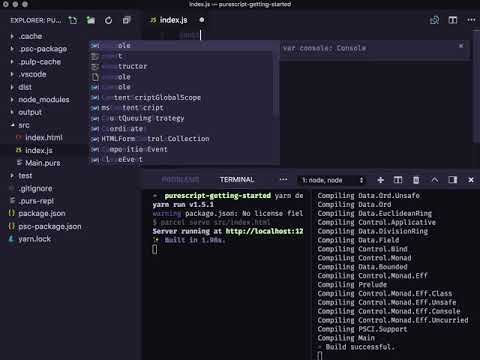Choose the first 'console' autocomplete suggestion
The height and width of the screenshot is (360, 480).
[x=183, y=46]
